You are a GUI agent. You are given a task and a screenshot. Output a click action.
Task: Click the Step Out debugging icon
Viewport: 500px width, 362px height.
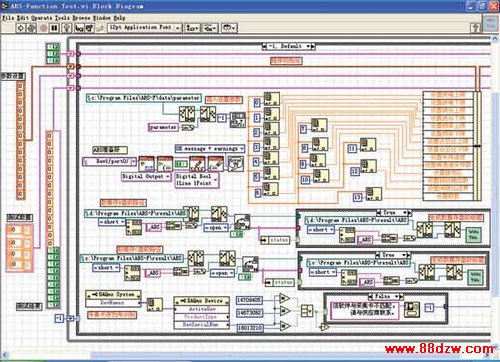pos(100,28)
